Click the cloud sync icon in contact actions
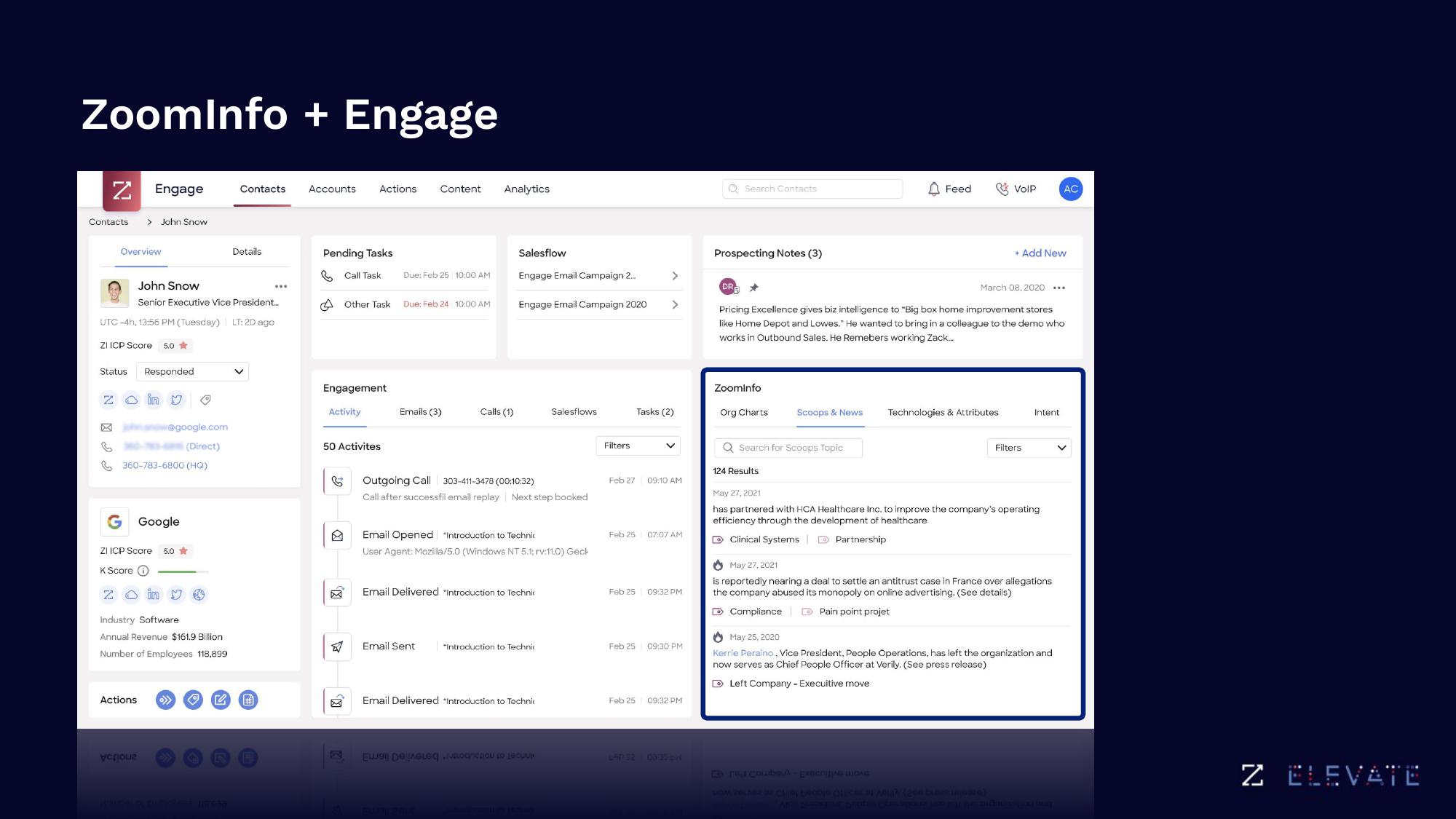 pos(132,399)
